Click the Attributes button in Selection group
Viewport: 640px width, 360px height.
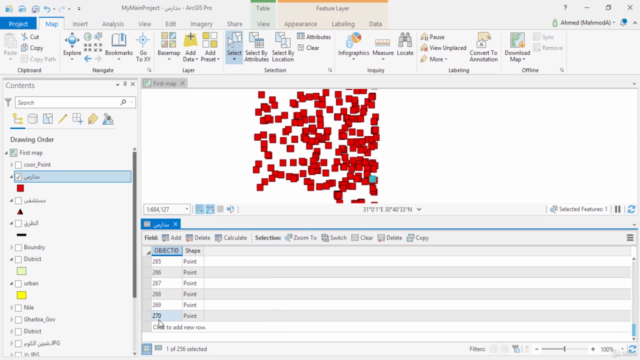[314, 37]
